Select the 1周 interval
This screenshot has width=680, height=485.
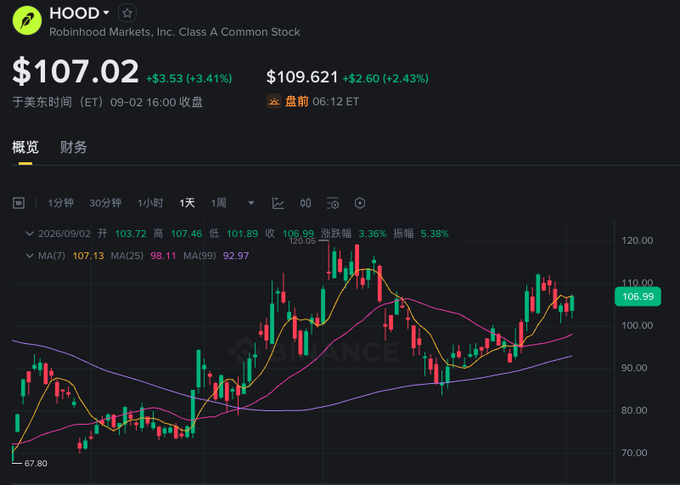[x=219, y=203]
